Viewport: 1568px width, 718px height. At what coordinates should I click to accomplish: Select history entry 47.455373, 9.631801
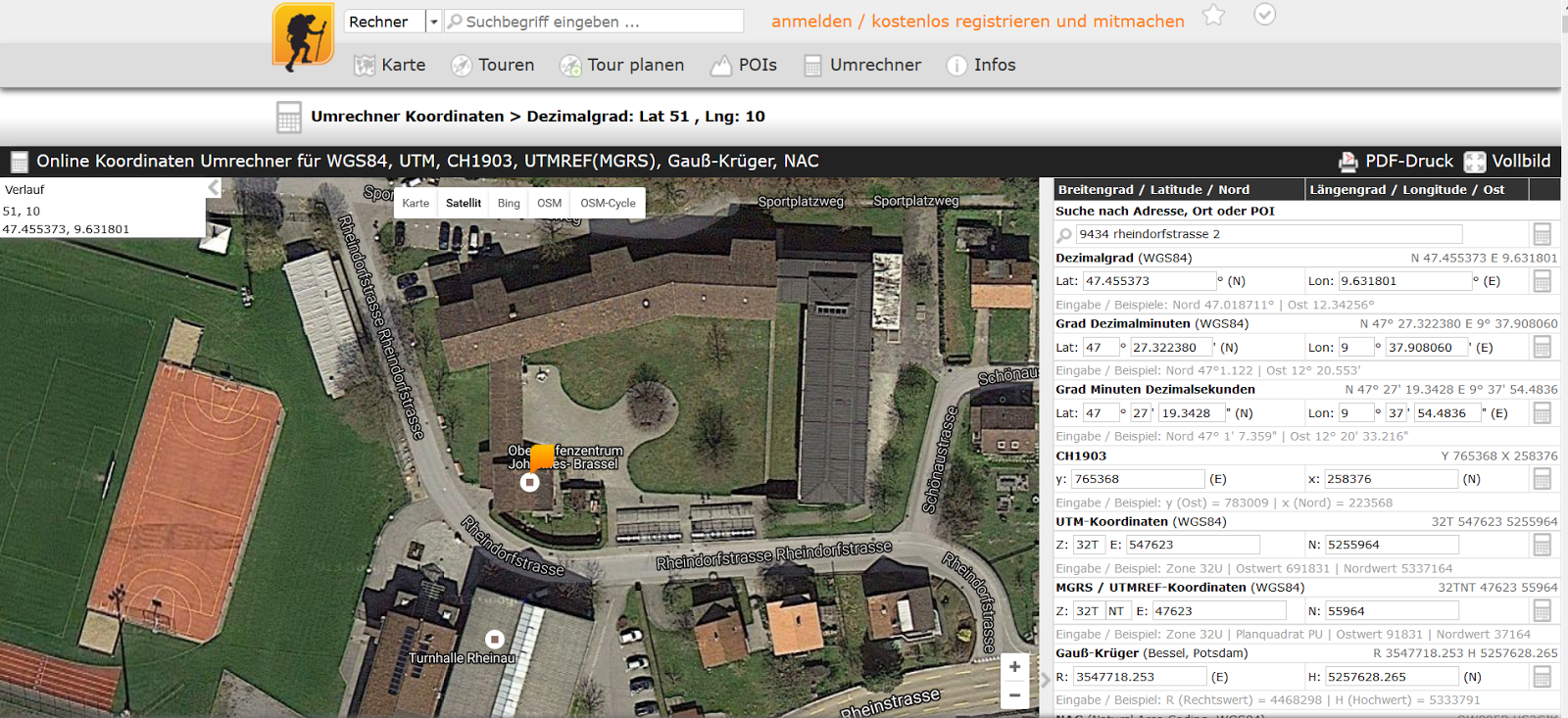66,229
